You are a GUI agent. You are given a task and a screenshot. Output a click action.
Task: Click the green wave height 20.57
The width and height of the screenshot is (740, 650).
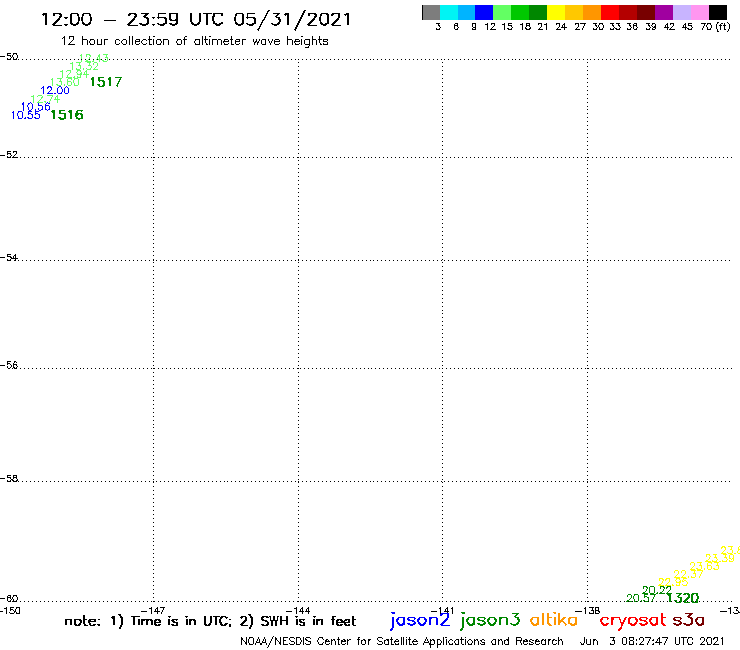[641, 598]
